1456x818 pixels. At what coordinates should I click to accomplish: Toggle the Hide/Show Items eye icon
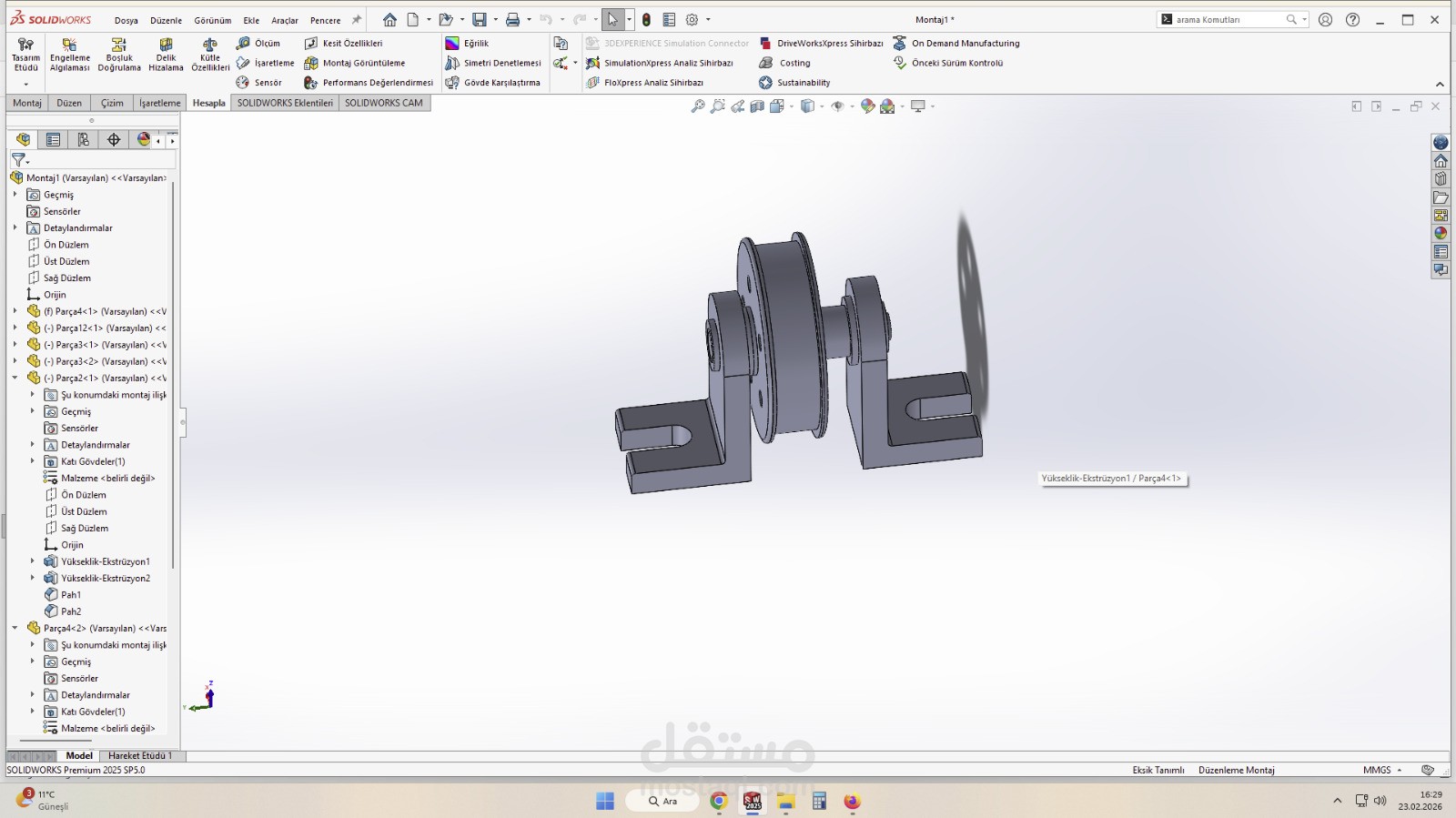(x=838, y=106)
